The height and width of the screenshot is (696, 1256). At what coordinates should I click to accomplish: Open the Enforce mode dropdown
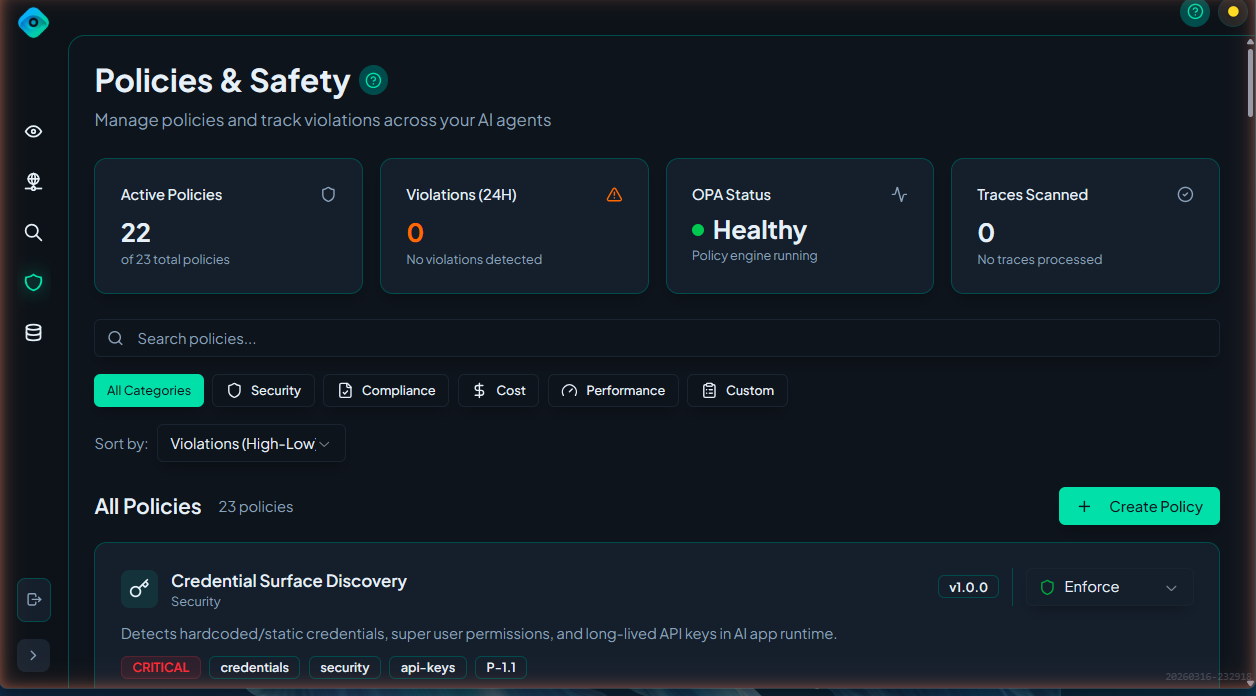[x=1109, y=588]
